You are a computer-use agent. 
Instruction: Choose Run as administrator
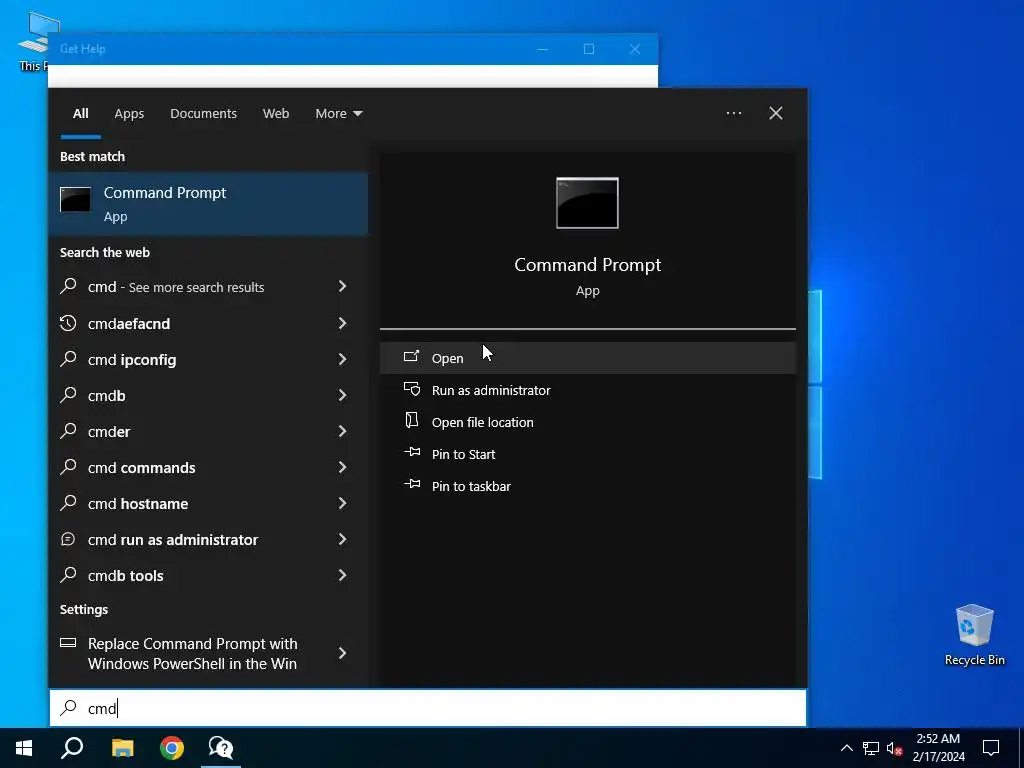(588, 390)
